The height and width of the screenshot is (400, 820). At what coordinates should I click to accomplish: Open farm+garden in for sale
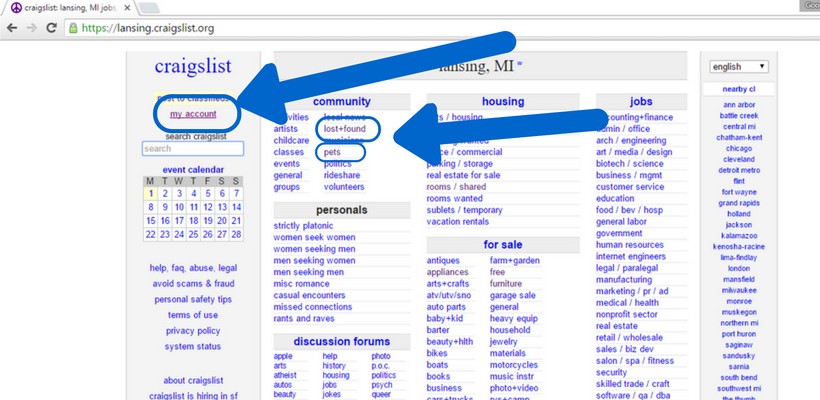pos(515,260)
